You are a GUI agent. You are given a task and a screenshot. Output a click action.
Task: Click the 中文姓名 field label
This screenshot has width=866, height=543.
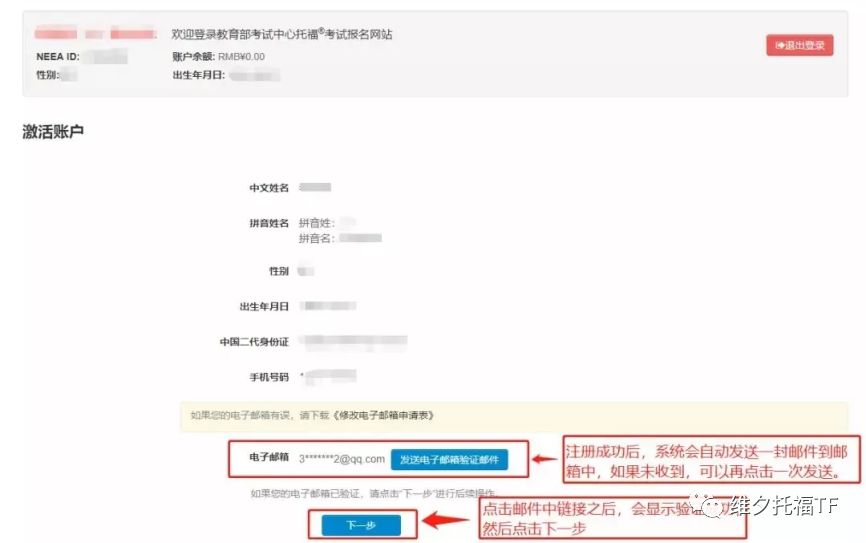tap(269, 188)
